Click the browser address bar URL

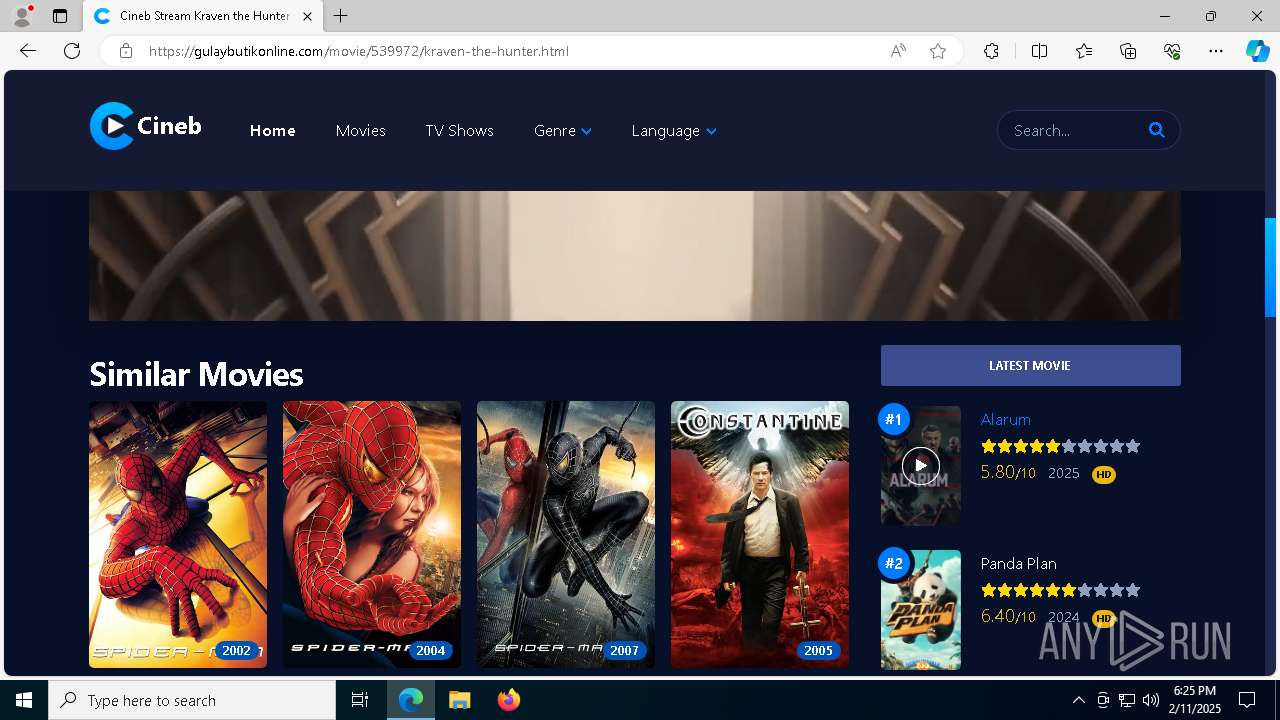359,51
